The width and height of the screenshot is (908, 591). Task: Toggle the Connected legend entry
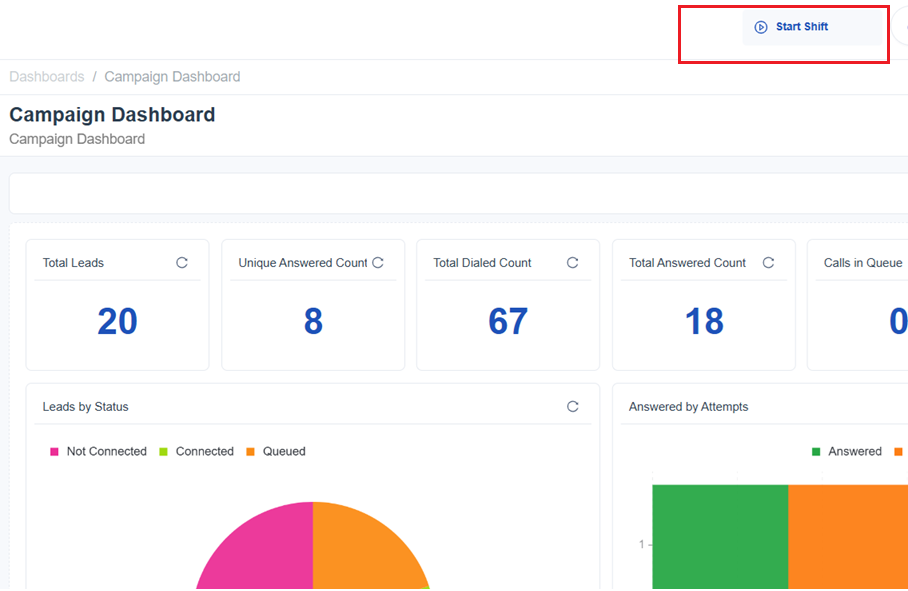point(196,451)
